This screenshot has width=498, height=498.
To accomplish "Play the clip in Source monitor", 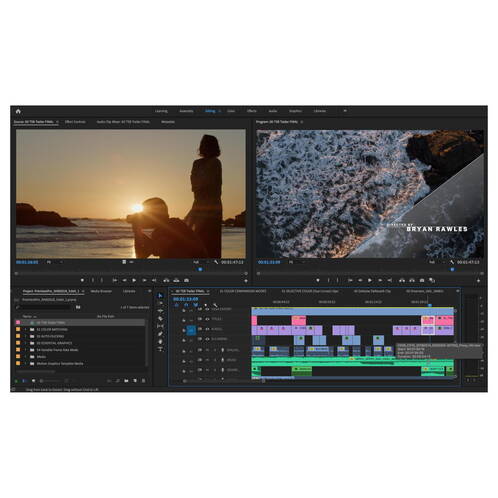I will point(134,280).
